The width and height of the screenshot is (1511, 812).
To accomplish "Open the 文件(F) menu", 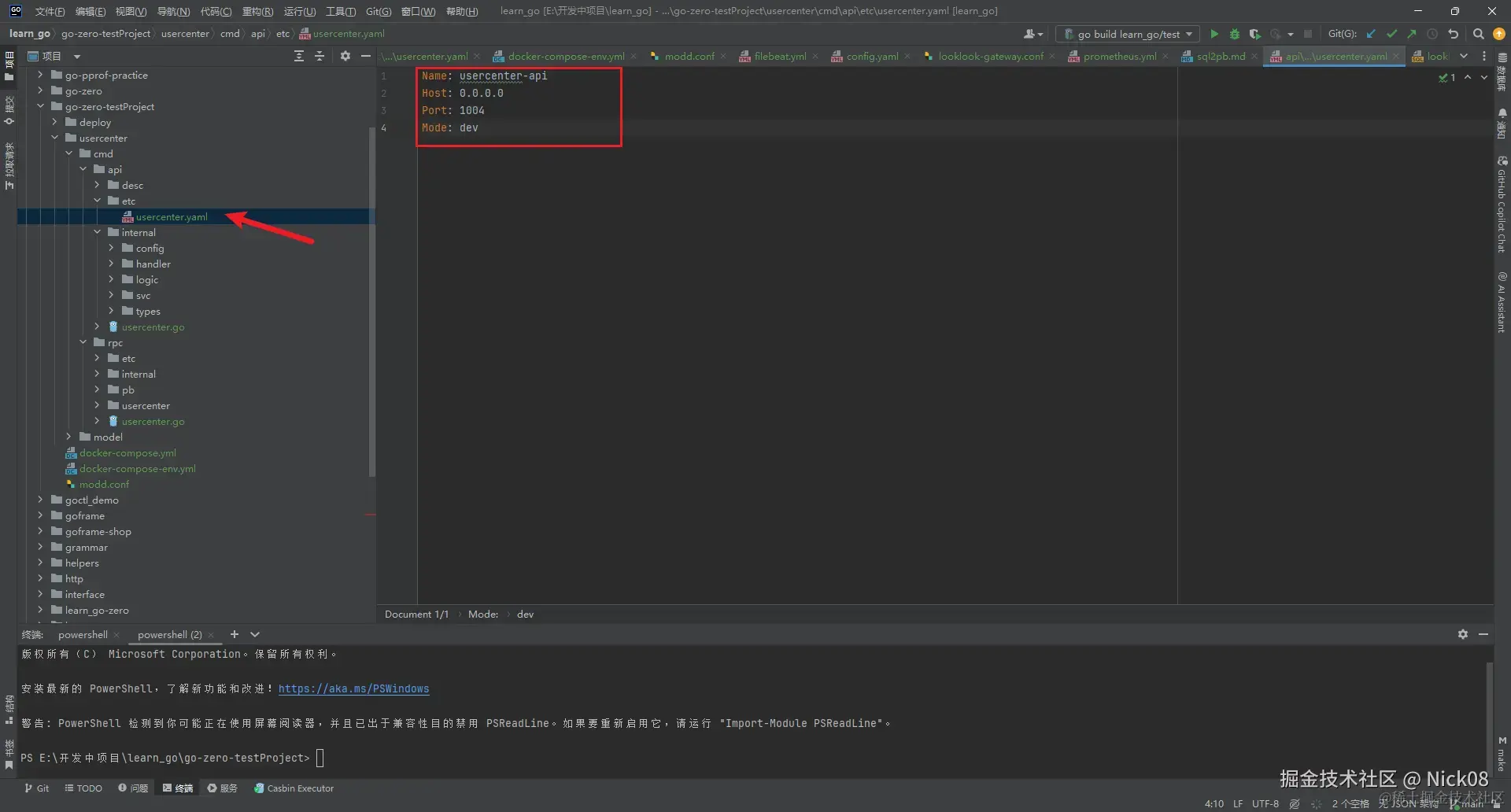I will tap(50, 11).
